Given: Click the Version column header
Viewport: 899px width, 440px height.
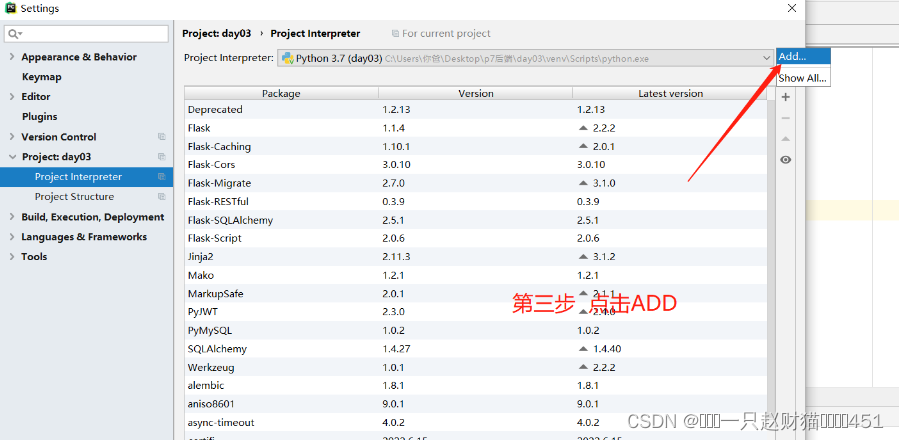Looking at the screenshot, I should (476, 94).
